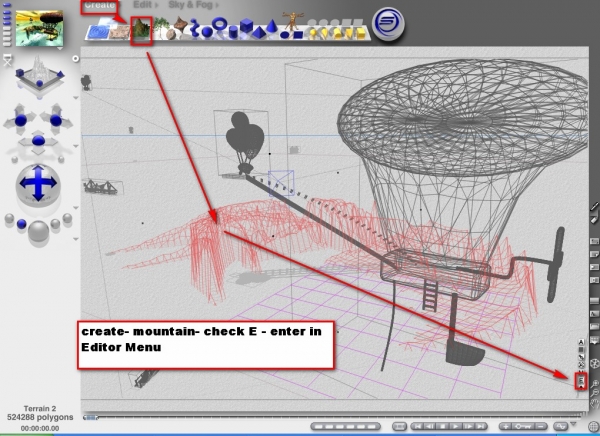Create a stone rock object
The height and width of the screenshot is (436, 600).
(x=171, y=35)
